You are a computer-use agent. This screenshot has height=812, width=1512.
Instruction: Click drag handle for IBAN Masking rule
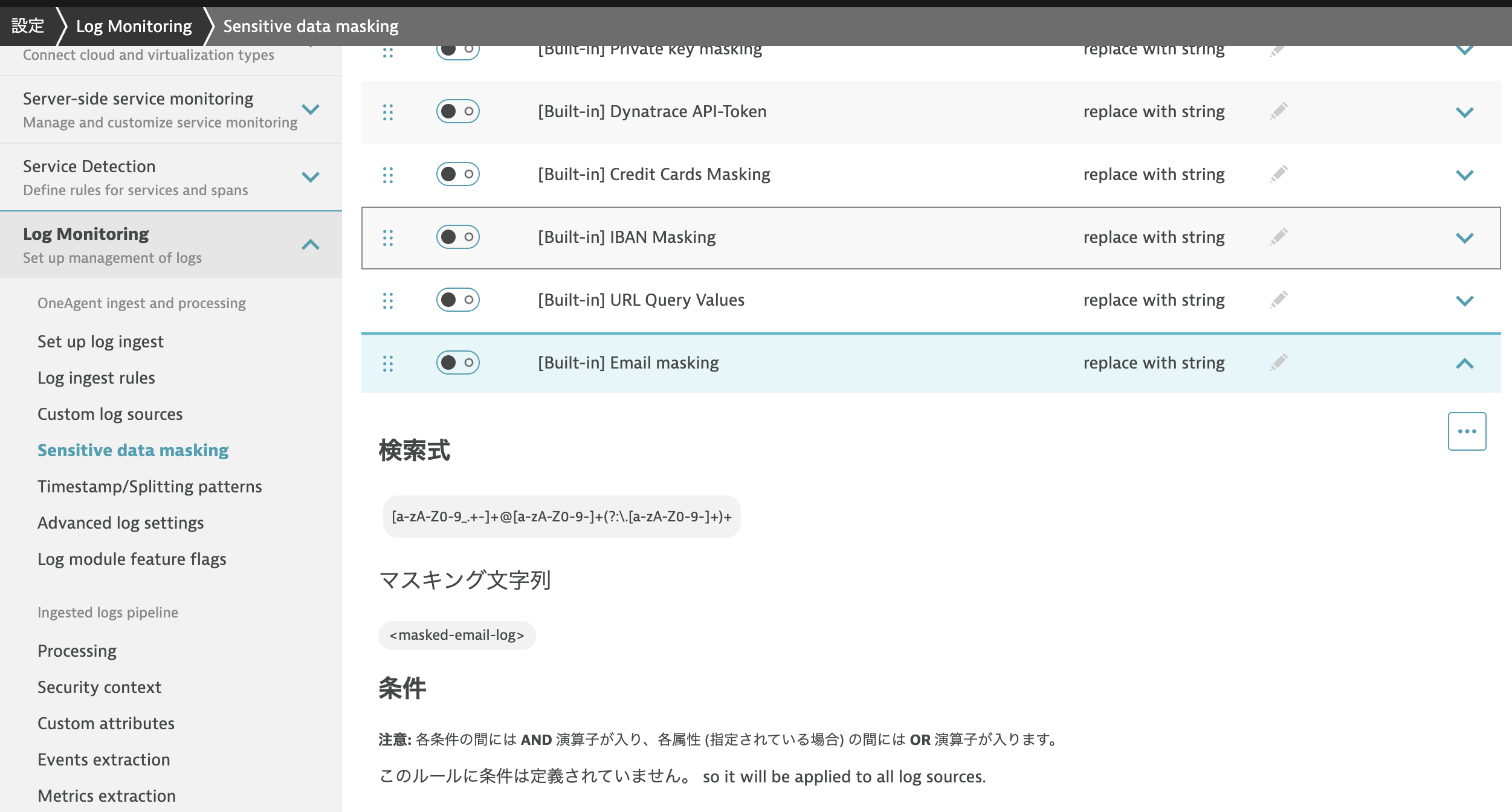(388, 238)
